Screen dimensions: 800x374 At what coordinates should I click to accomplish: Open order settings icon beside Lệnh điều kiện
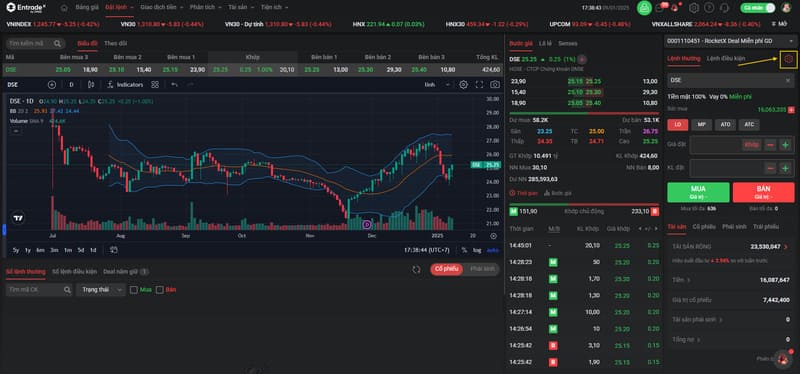point(789,59)
